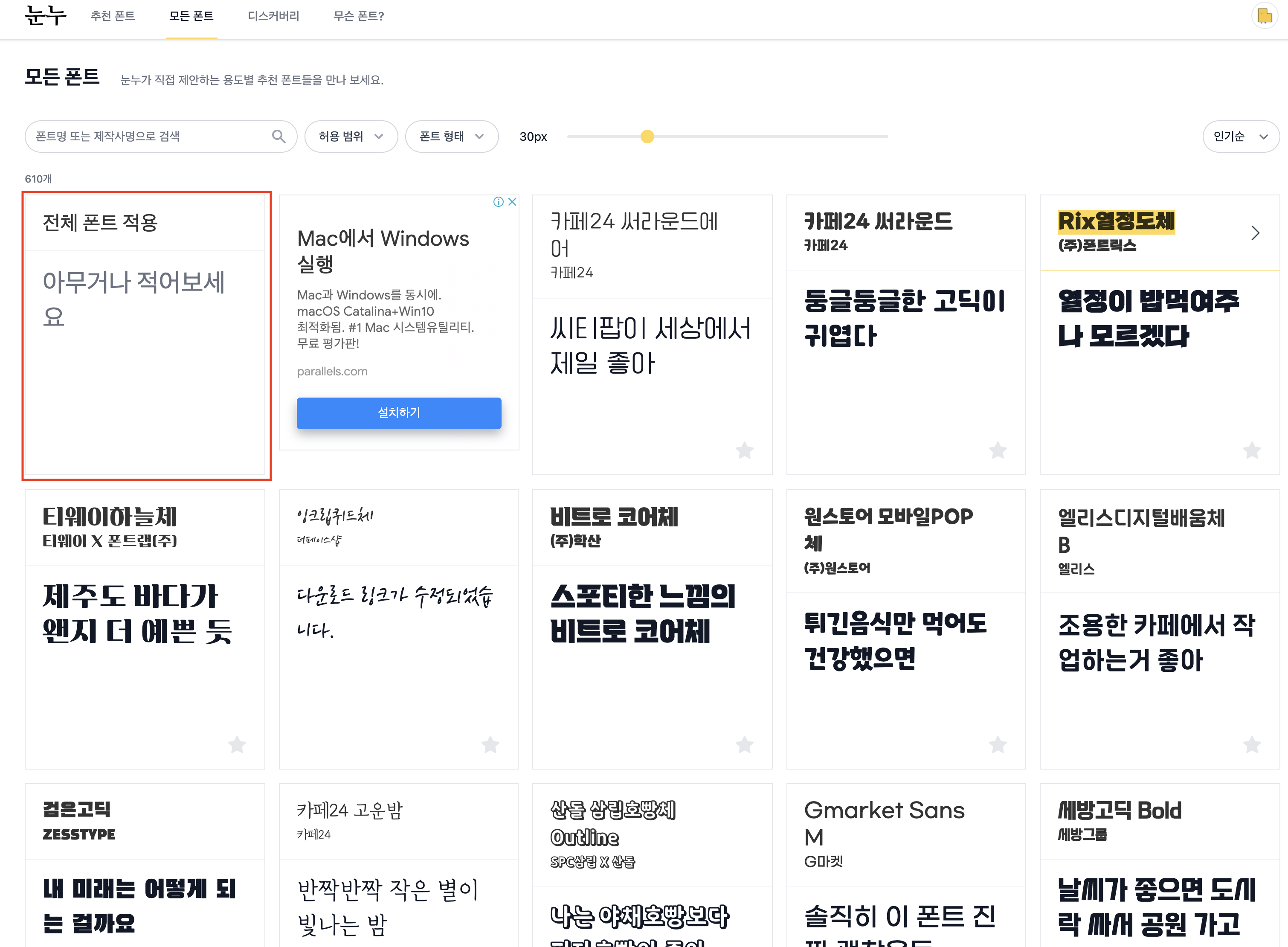The width and height of the screenshot is (1288, 947).
Task: Open the 원스토어 모바일POP체 font title
Action: pyautogui.click(x=888, y=530)
